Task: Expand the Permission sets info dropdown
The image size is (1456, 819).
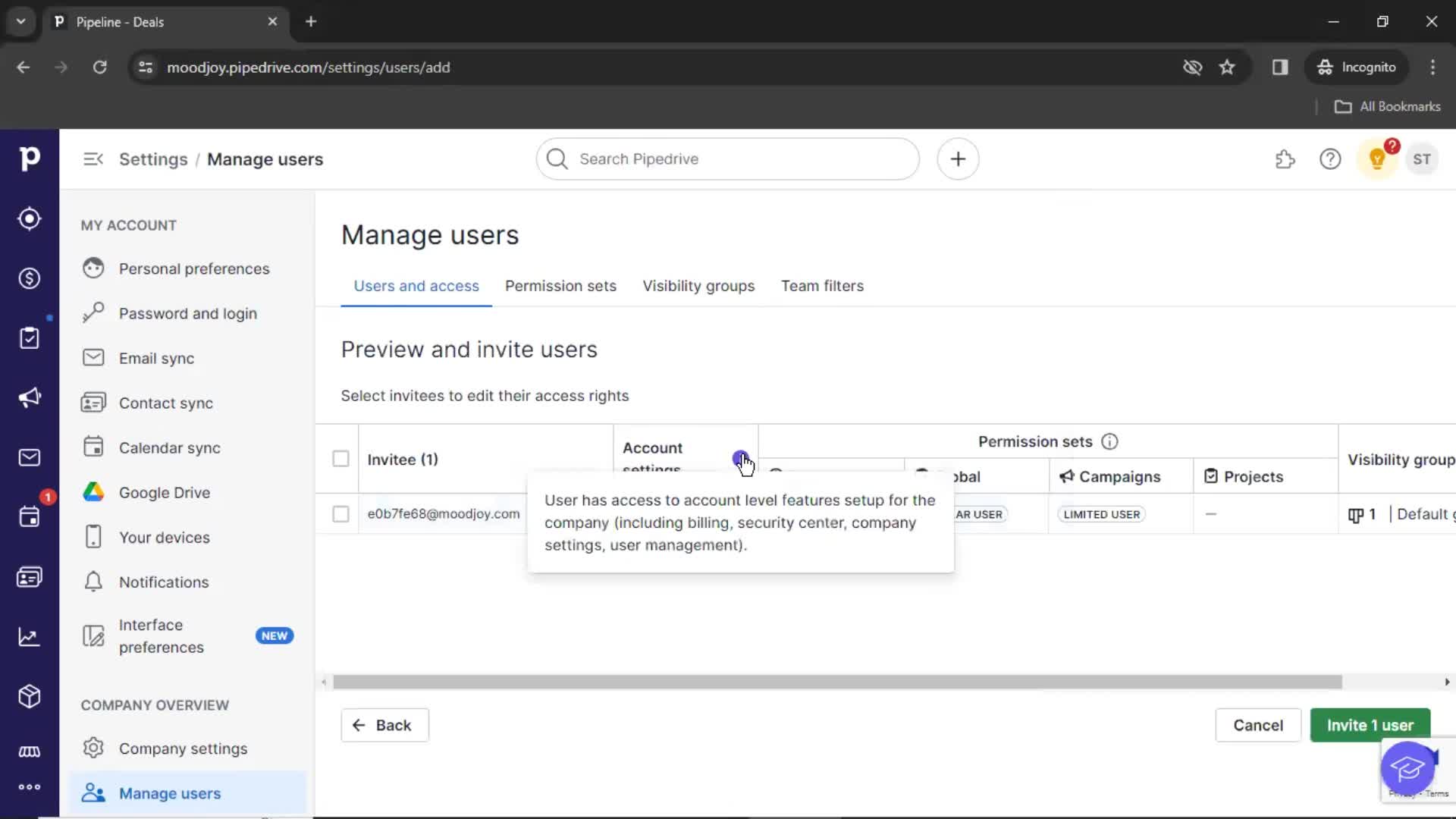Action: coord(1110,441)
